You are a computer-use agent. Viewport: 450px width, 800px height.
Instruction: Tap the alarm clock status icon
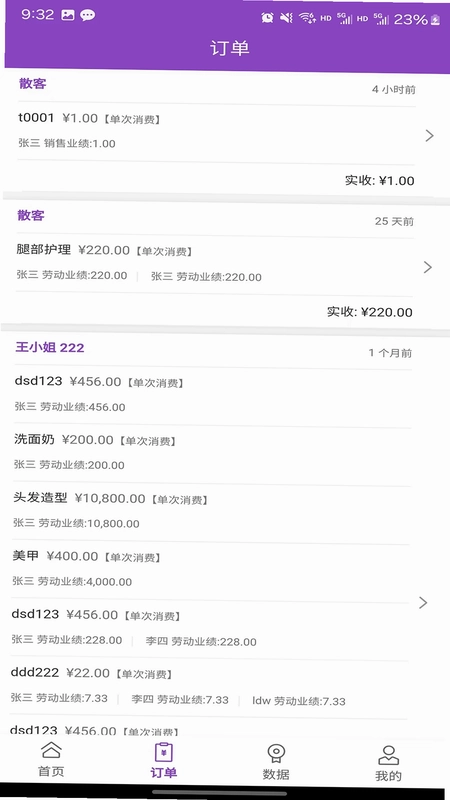point(267,18)
